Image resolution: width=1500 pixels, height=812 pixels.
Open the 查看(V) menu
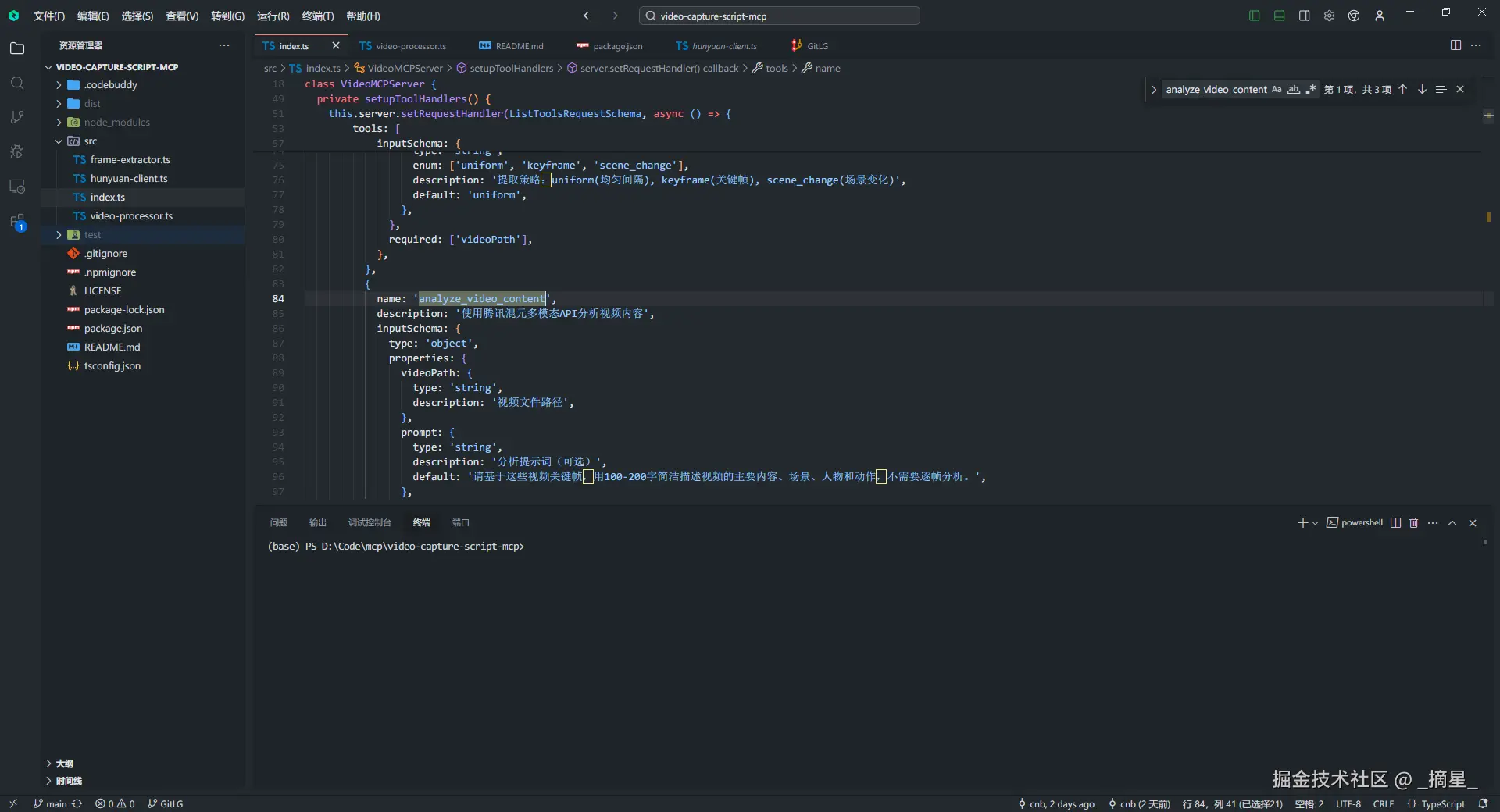point(182,16)
